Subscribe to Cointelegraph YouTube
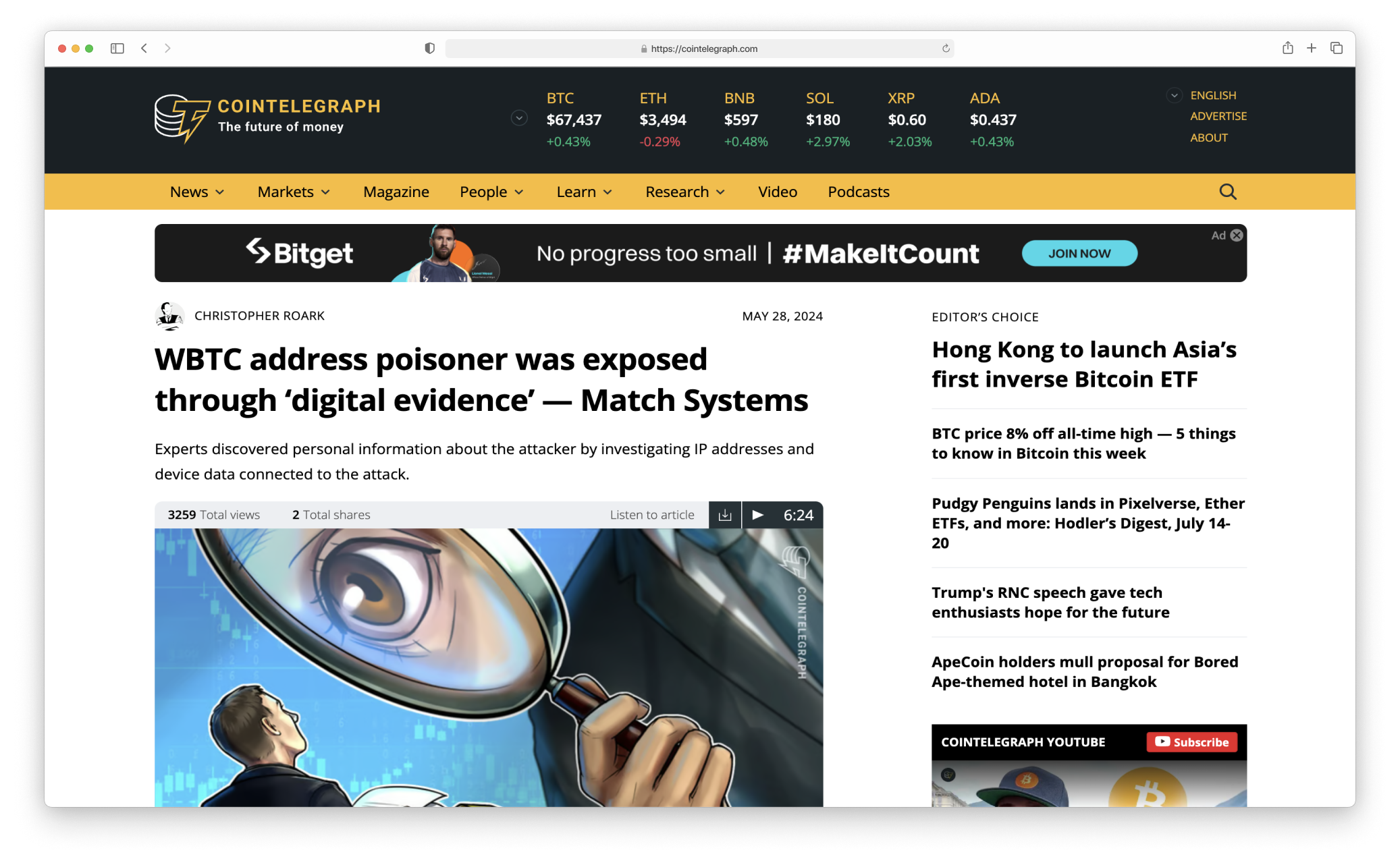The height and width of the screenshot is (865, 1400). tap(1191, 742)
